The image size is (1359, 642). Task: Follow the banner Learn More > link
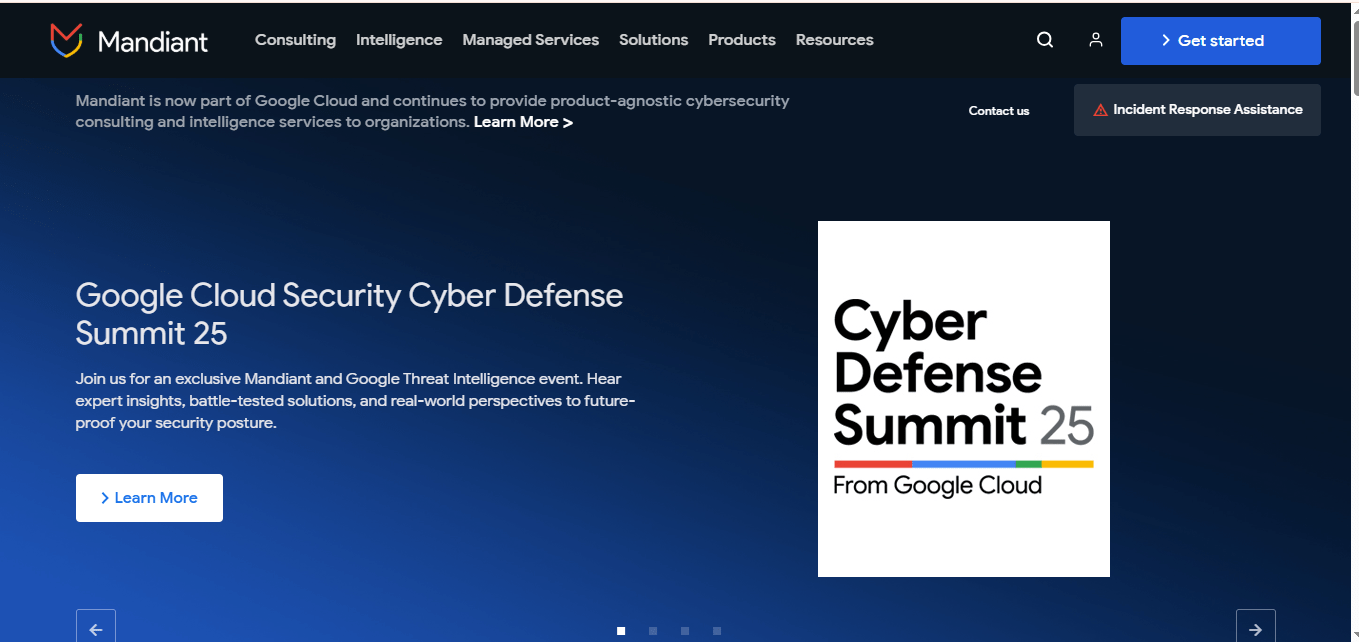523,122
